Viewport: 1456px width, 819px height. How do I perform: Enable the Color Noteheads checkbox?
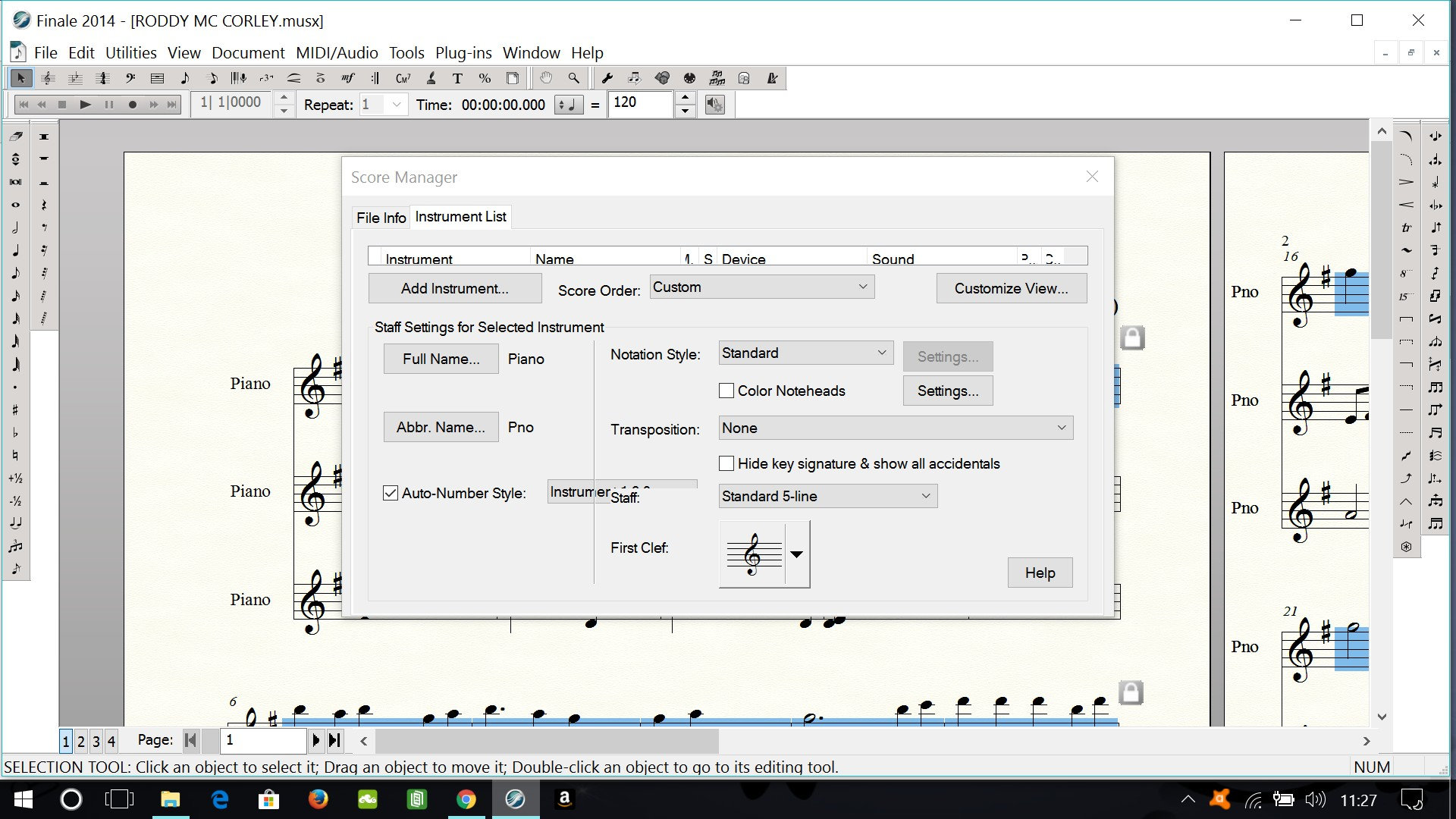726,391
